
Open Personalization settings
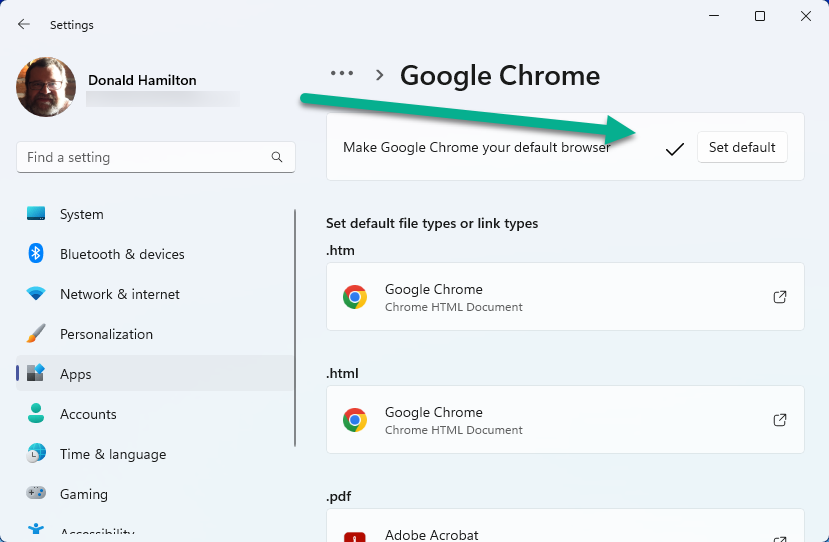[x=155, y=334]
